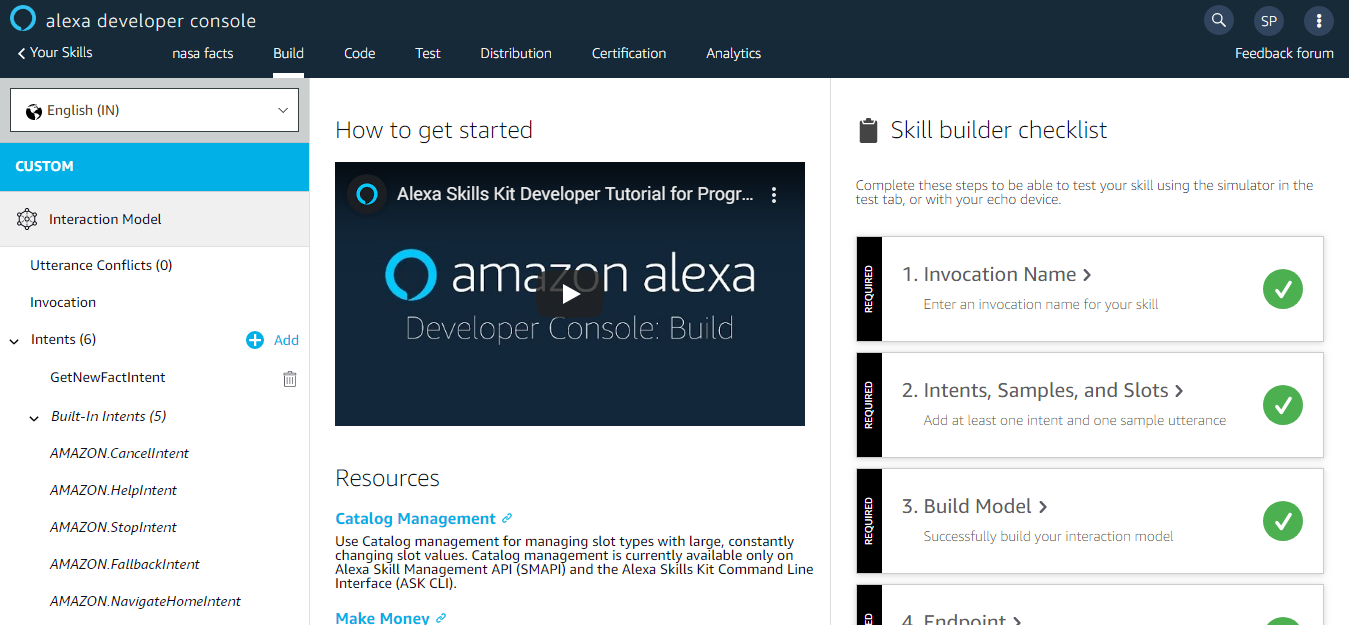Click the alexa developer console title
Image resolution: width=1349 pixels, height=625 pixels.
(151, 20)
